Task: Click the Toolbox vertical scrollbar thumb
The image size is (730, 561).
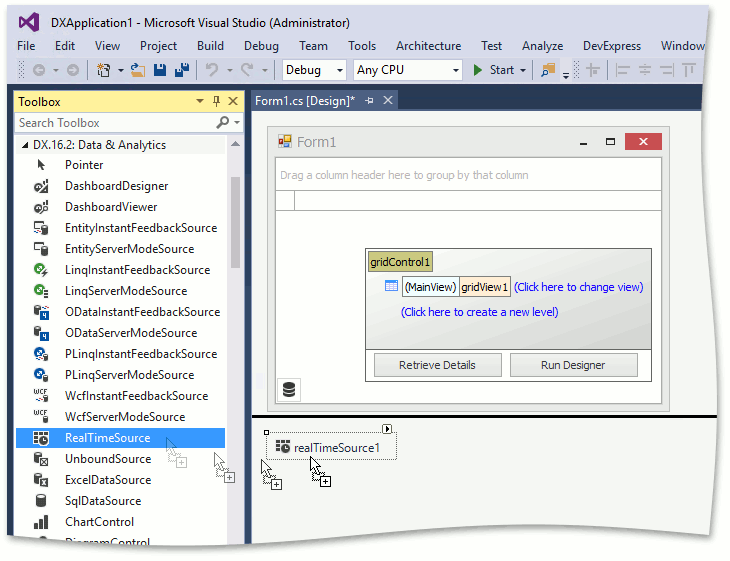Action: pos(235,223)
